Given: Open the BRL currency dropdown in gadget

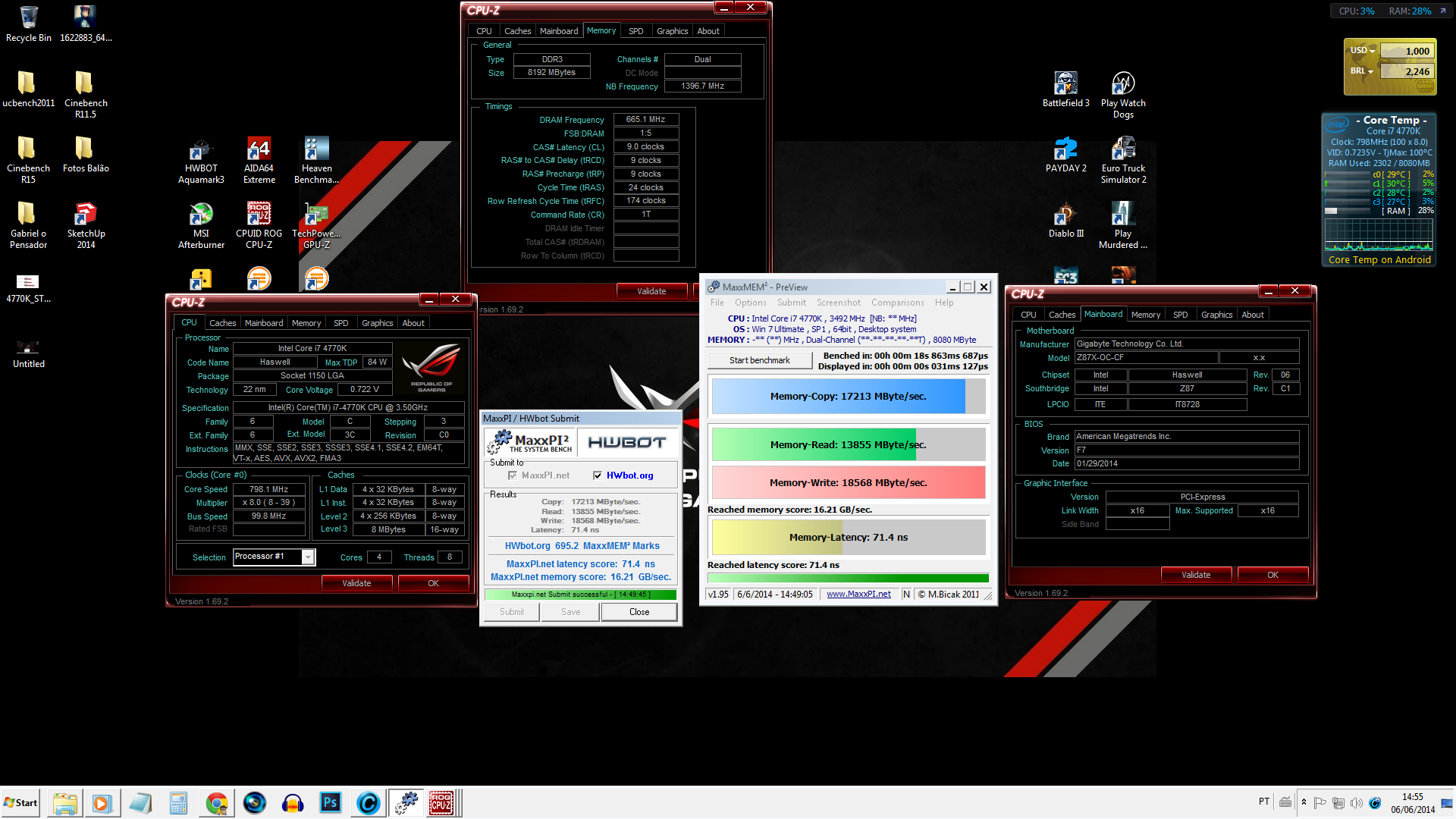Looking at the screenshot, I should [1362, 71].
